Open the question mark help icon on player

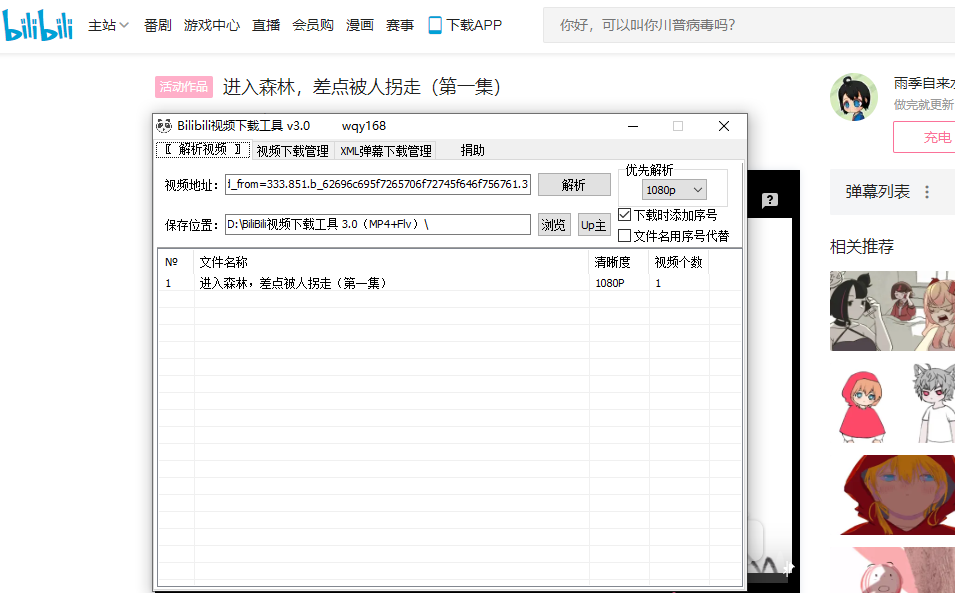coord(770,200)
